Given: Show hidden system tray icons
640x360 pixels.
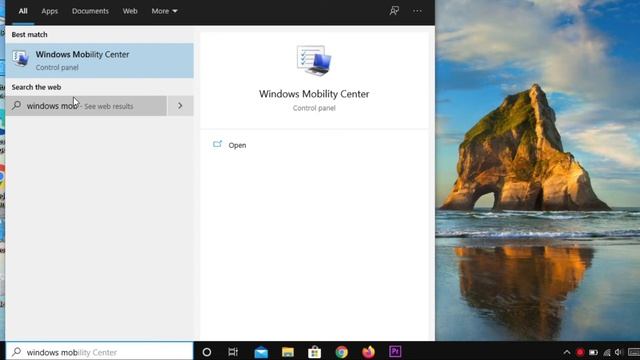Looking at the screenshot, I should pos(567,352).
